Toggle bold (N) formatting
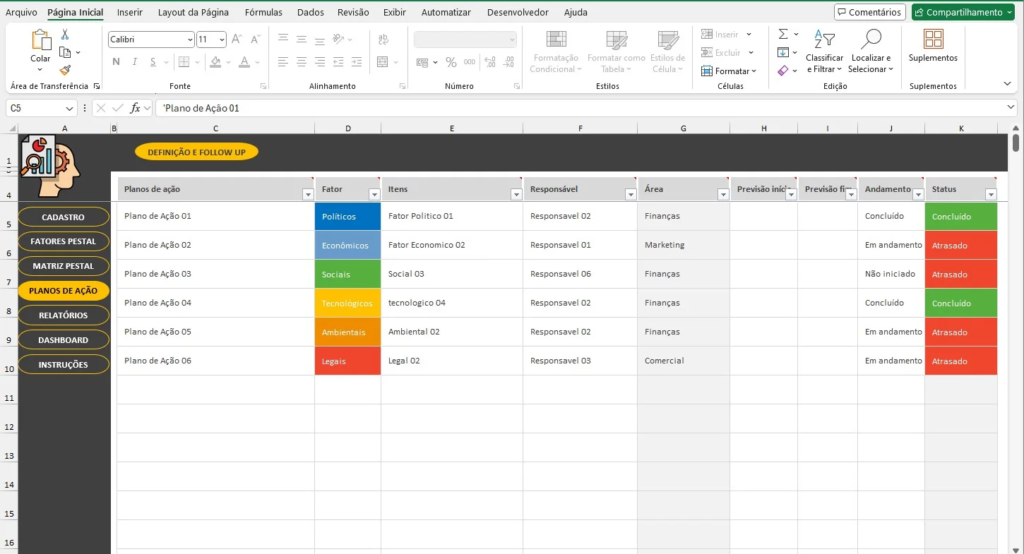This screenshot has height=554, width=1024. (x=116, y=62)
